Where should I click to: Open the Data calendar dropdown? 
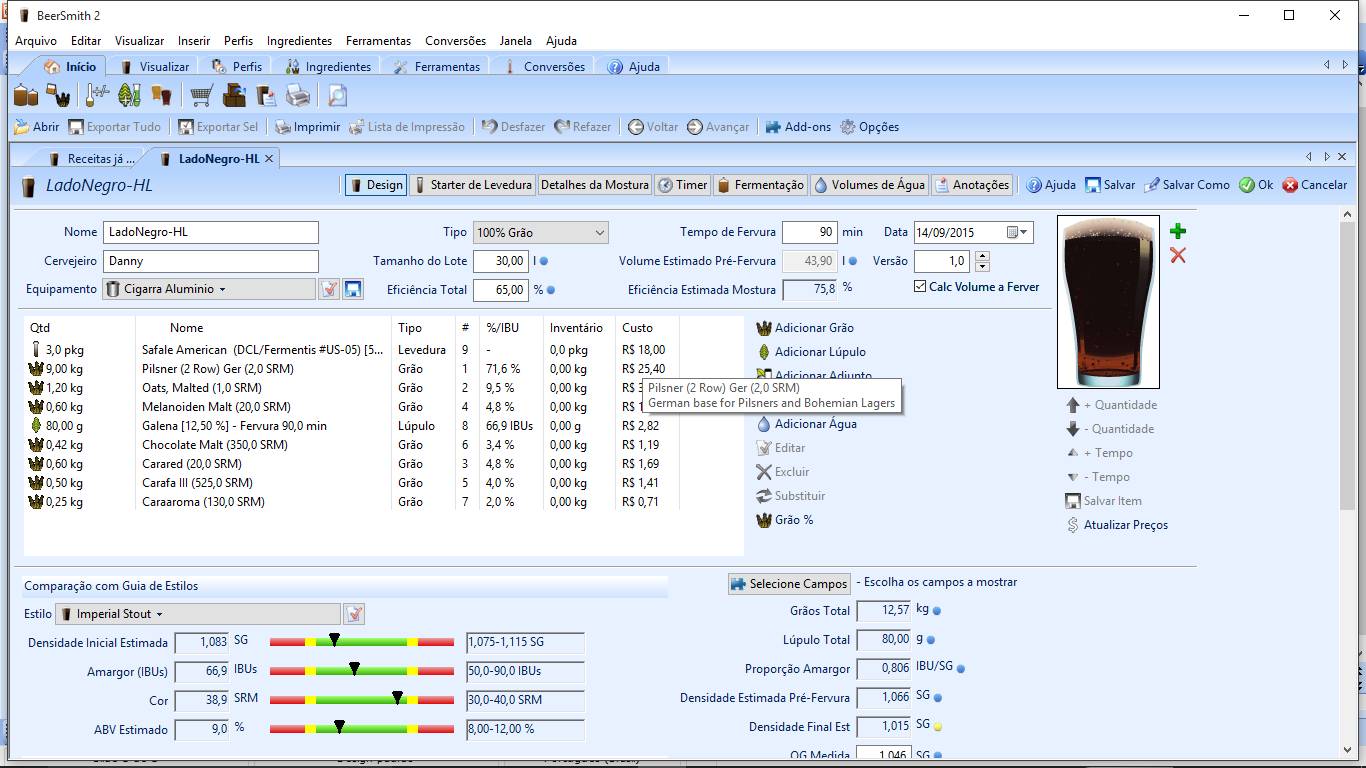pyautogui.click(x=1018, y=232)
